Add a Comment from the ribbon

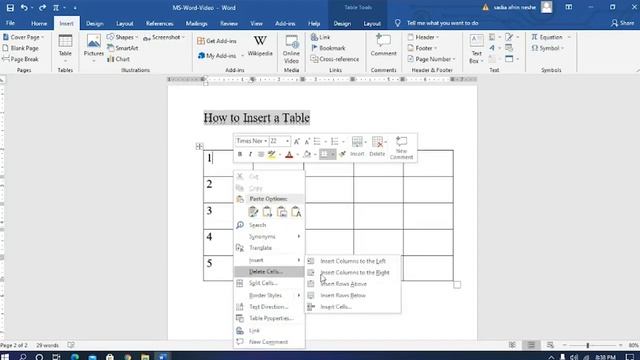pyautogui.click(x=383, y=45)
